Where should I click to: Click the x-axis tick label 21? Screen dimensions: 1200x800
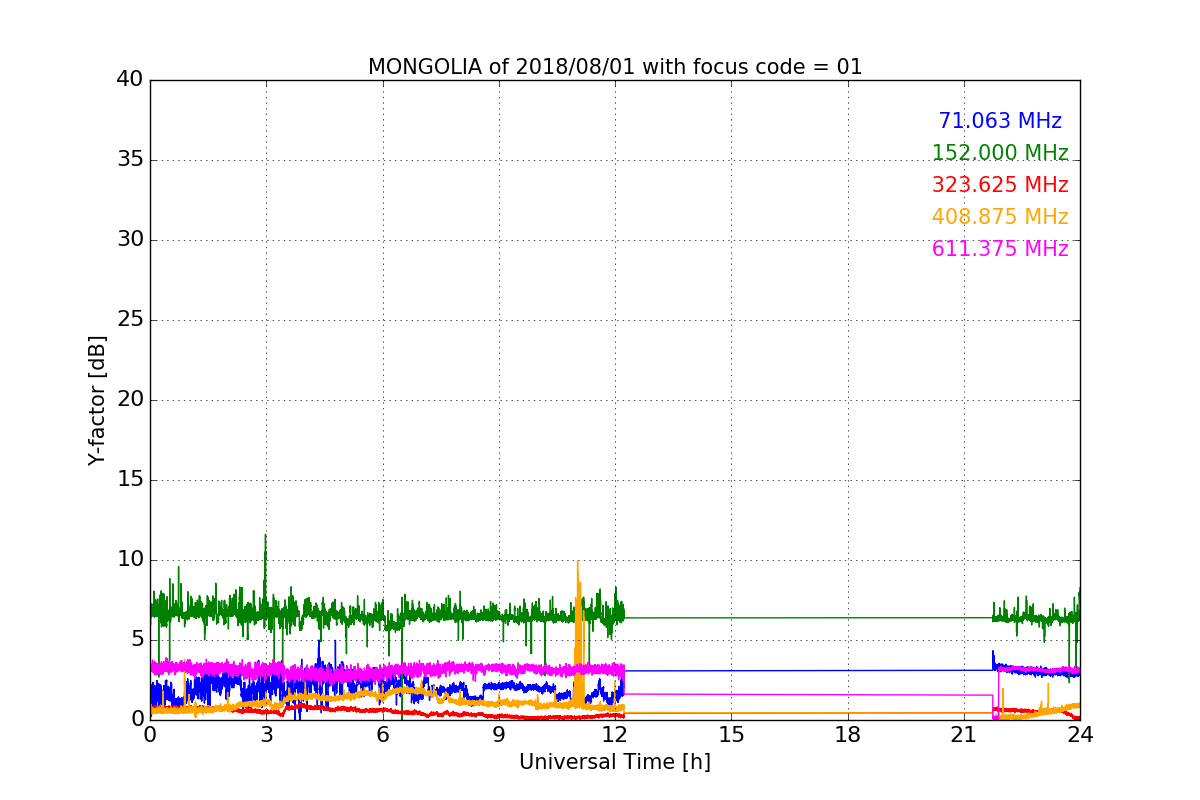coord(964,734)
